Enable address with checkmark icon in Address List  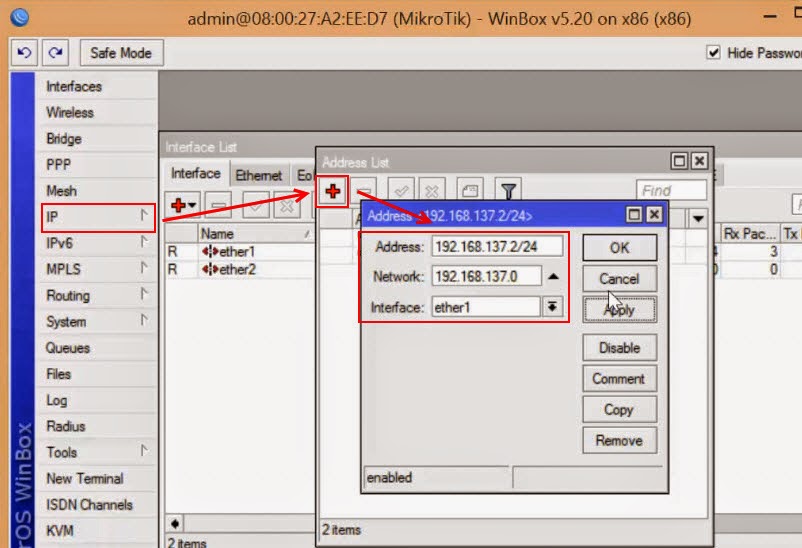[x=401, y=191]
